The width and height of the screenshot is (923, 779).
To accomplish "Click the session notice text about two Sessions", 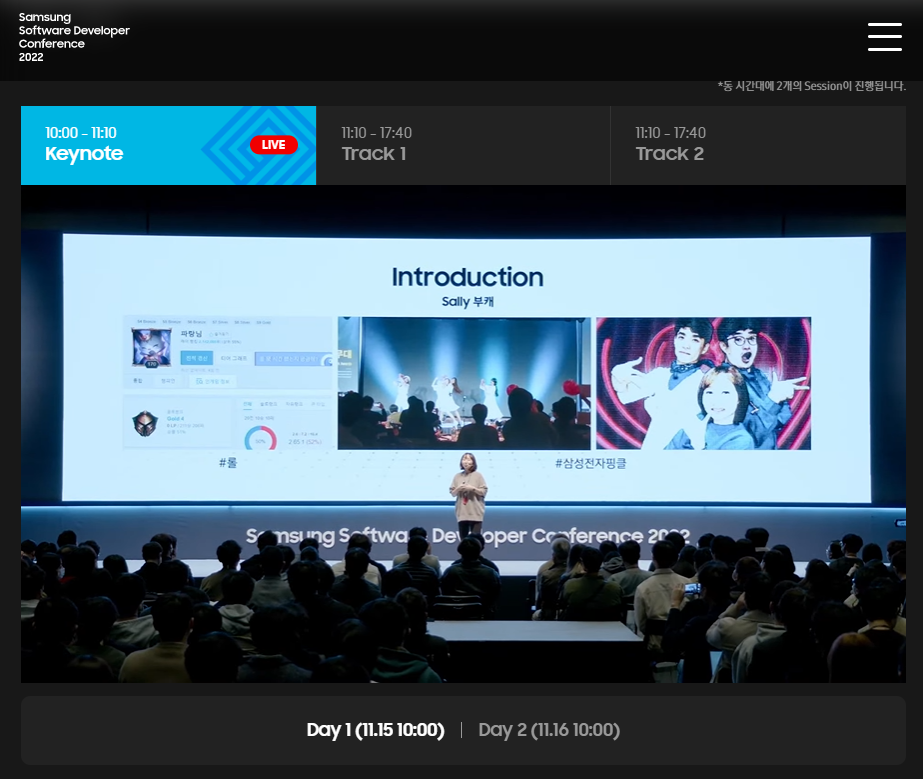I will point(811,86).
